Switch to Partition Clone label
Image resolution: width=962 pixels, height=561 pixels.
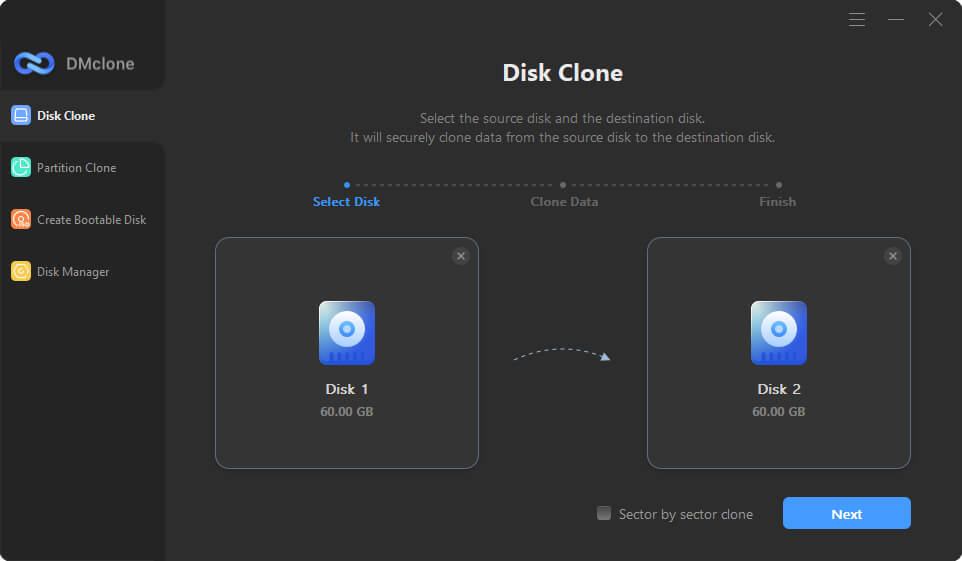pos(77,168)
